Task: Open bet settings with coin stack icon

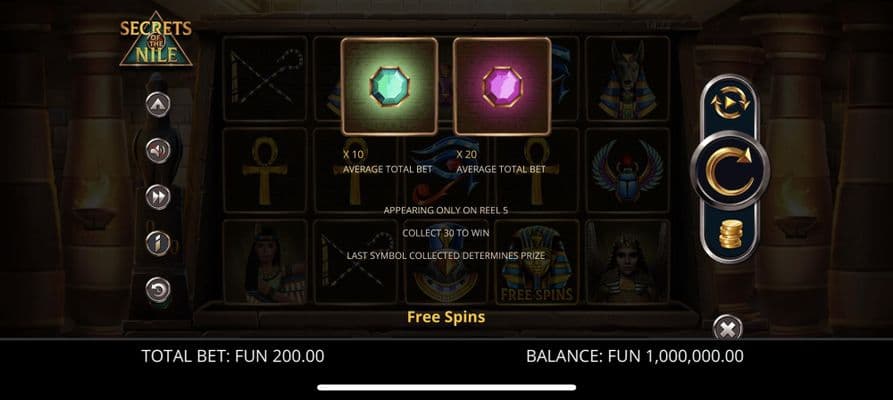Action: (730, 234)
